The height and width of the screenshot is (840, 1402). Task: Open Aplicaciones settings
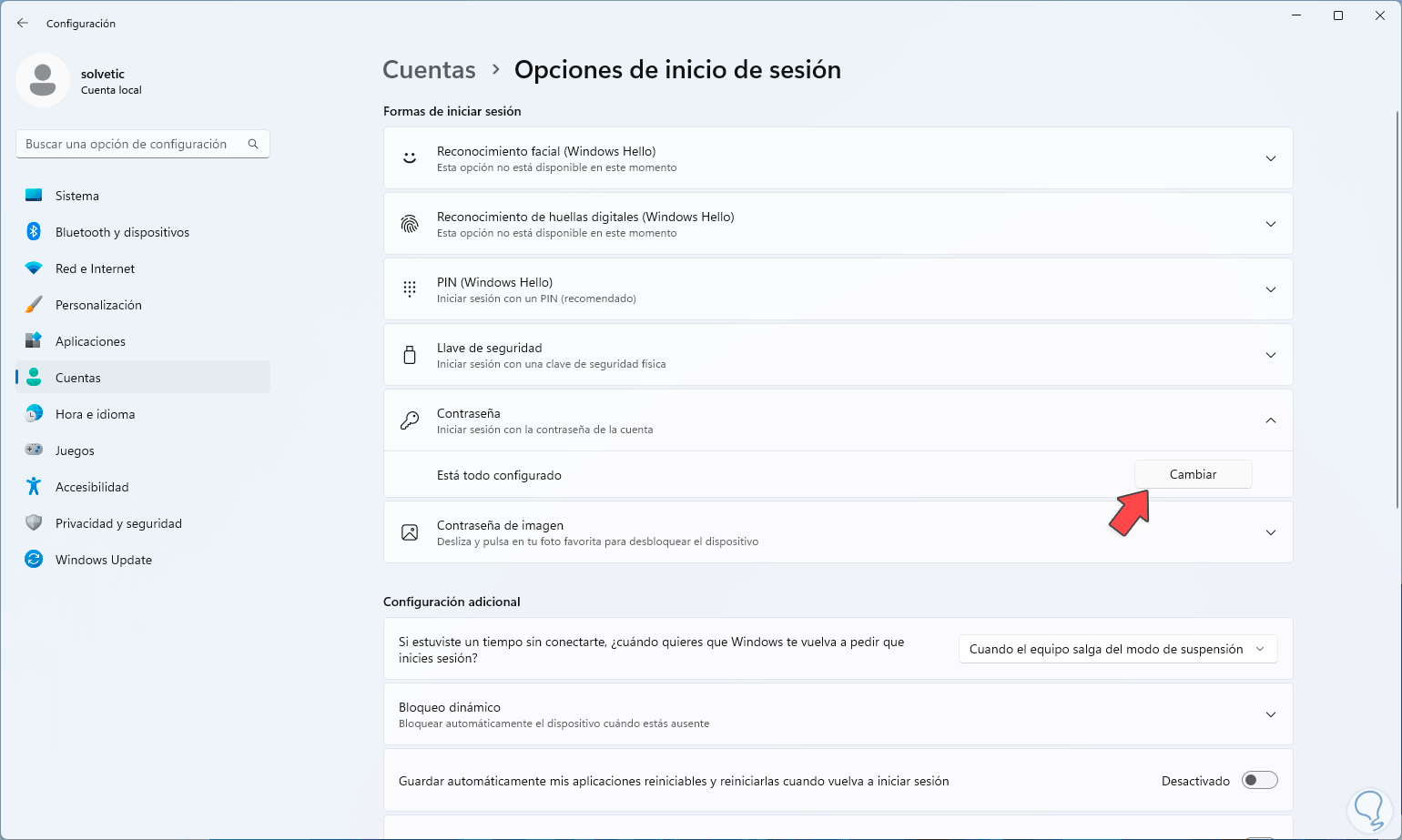pos(143,341)
